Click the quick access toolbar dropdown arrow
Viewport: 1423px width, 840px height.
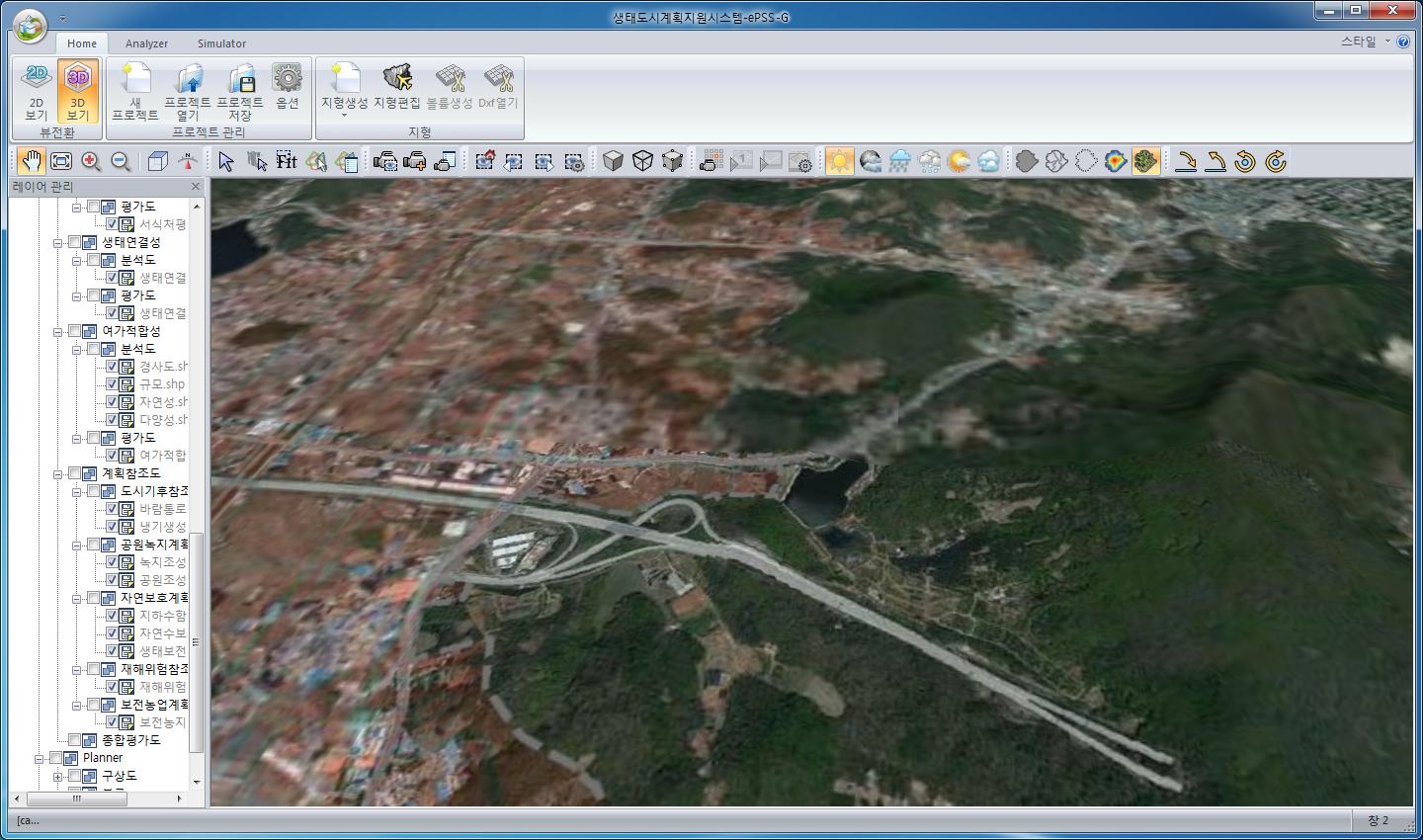click(x=62, y=18)
